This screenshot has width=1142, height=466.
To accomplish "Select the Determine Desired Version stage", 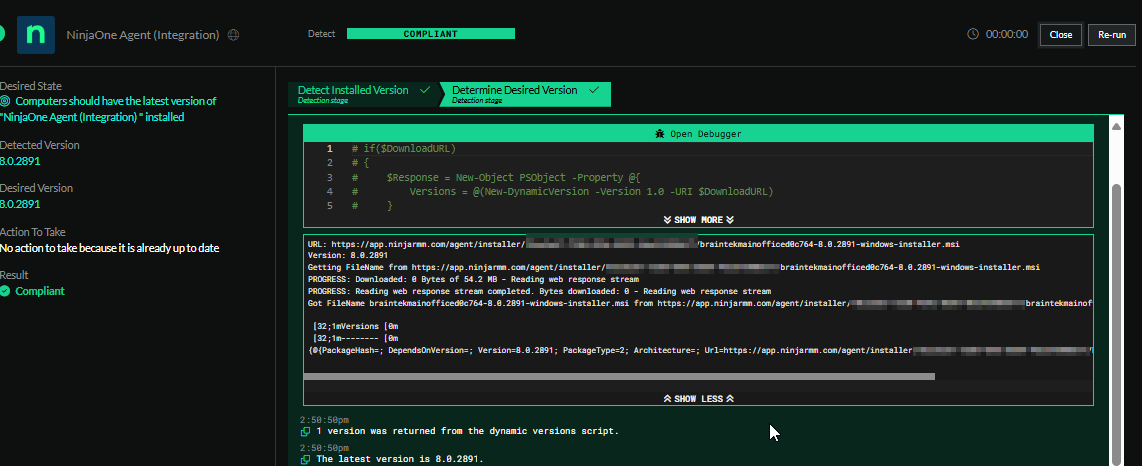I will click(525, 94).
